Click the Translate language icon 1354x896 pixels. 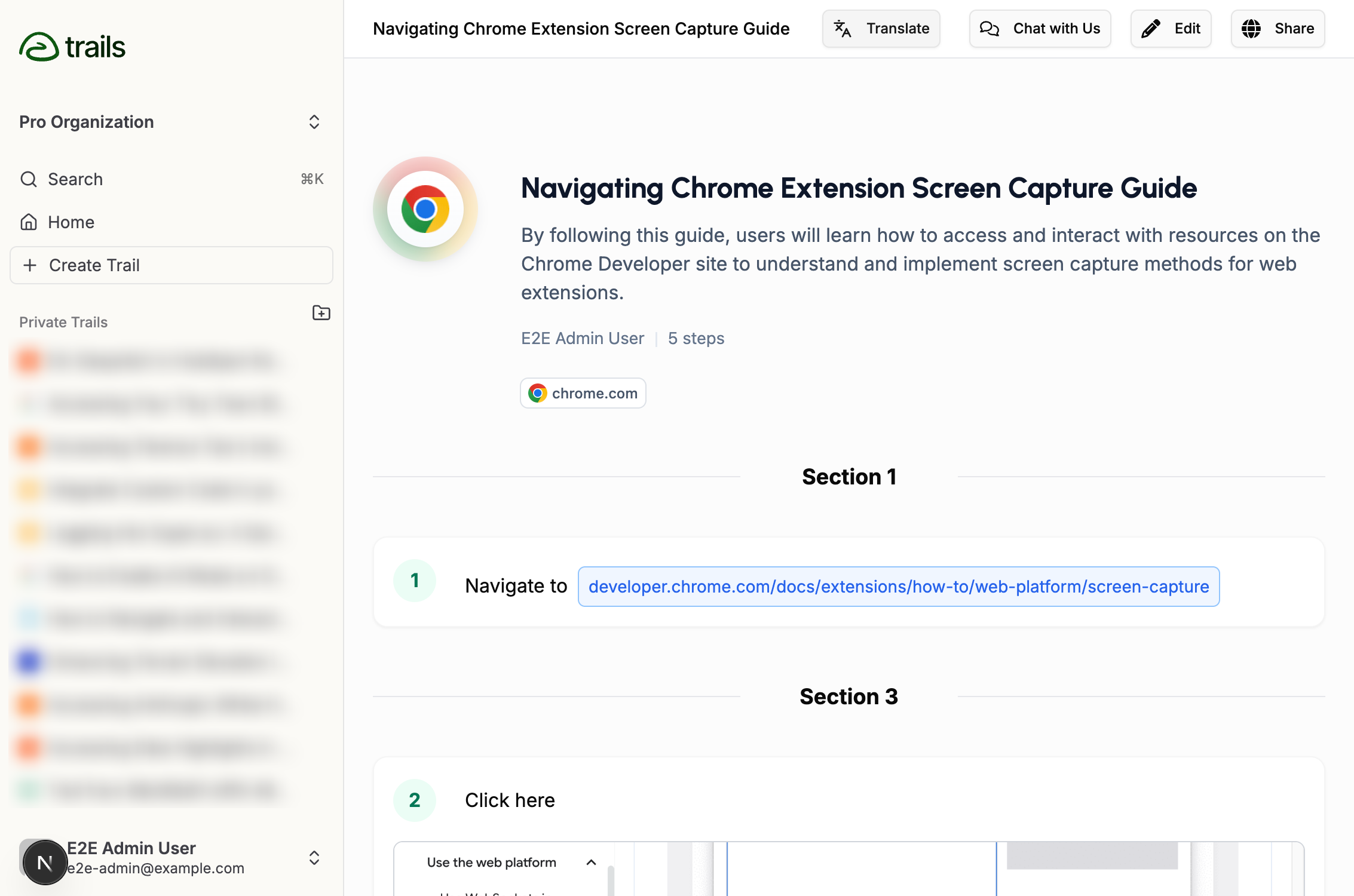point(843,29)
